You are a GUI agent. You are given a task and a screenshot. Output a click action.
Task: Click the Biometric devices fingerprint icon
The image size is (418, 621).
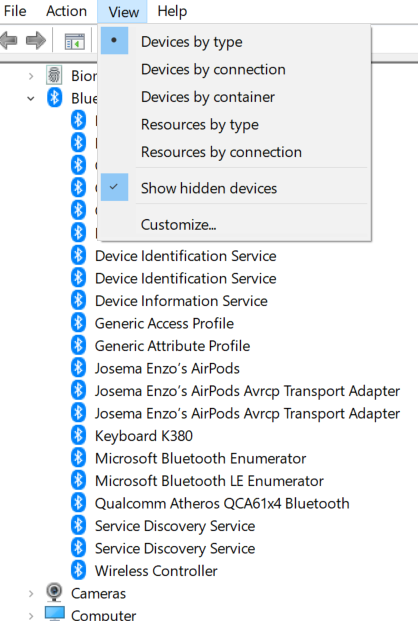(54, 75)
